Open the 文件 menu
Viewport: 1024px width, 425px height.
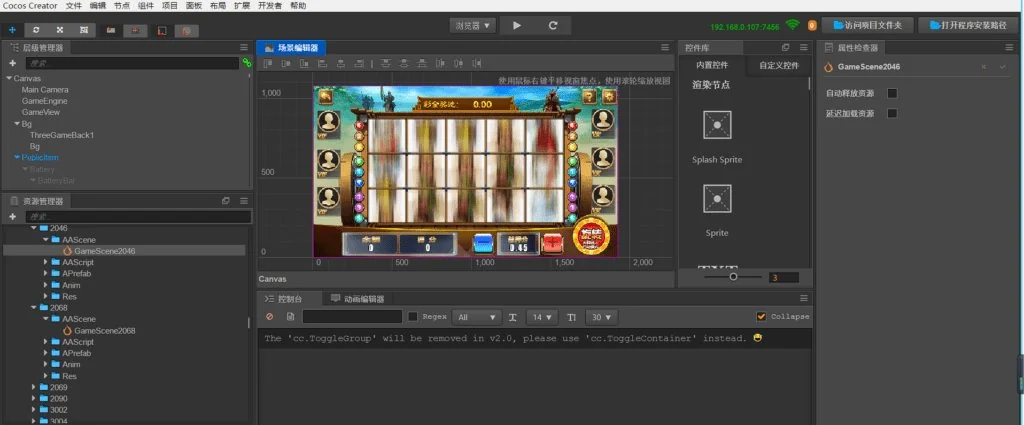(x=74, y=5)
